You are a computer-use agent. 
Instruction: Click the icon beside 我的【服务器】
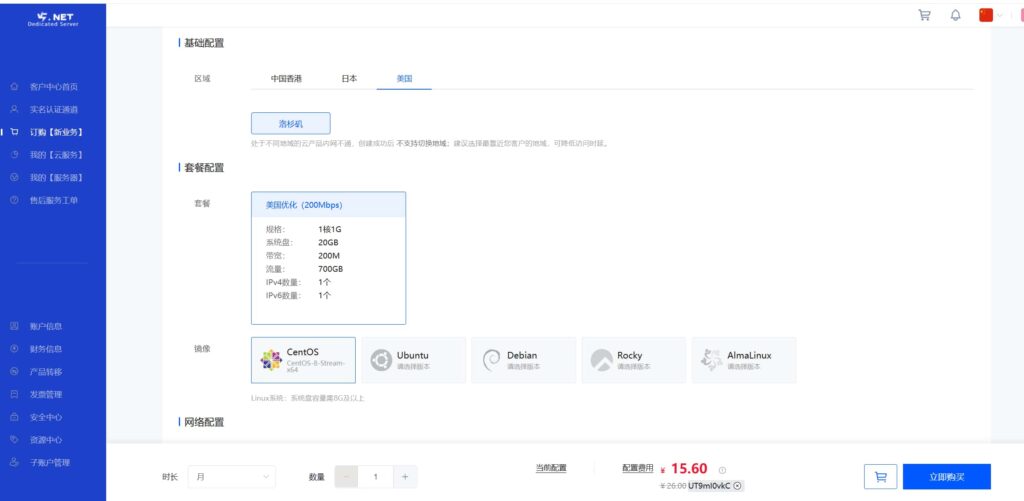click(x=14, y=178)
